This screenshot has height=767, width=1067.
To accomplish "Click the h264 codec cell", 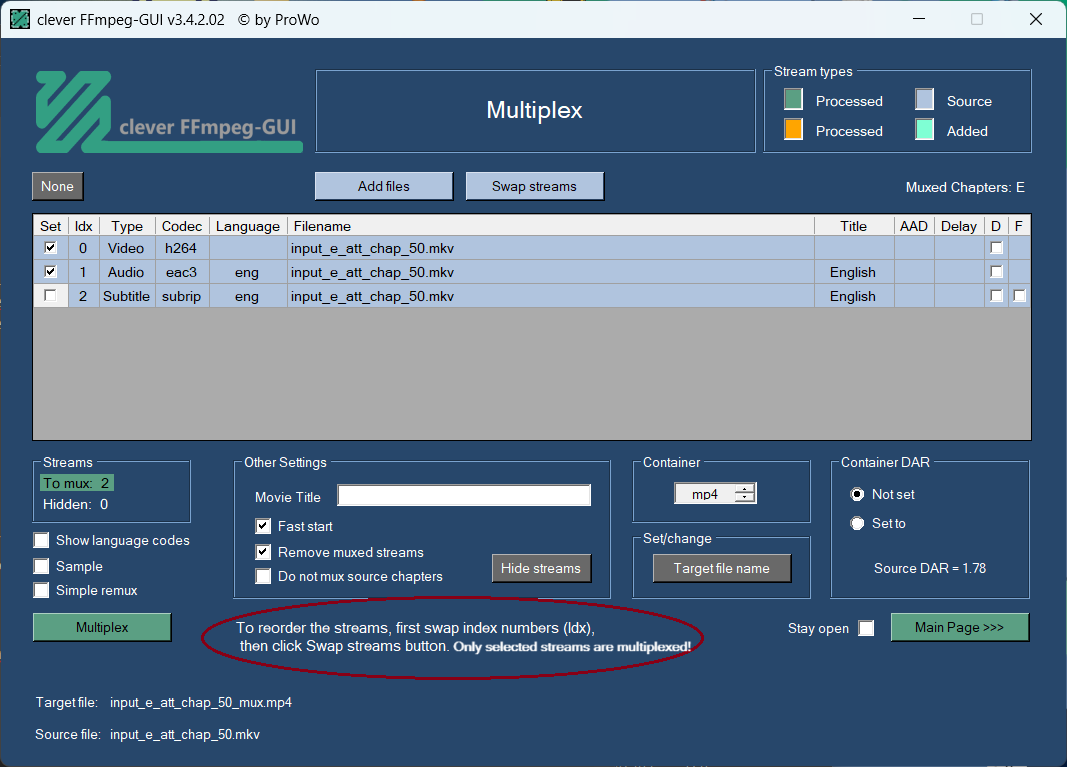I will [181, 248].
